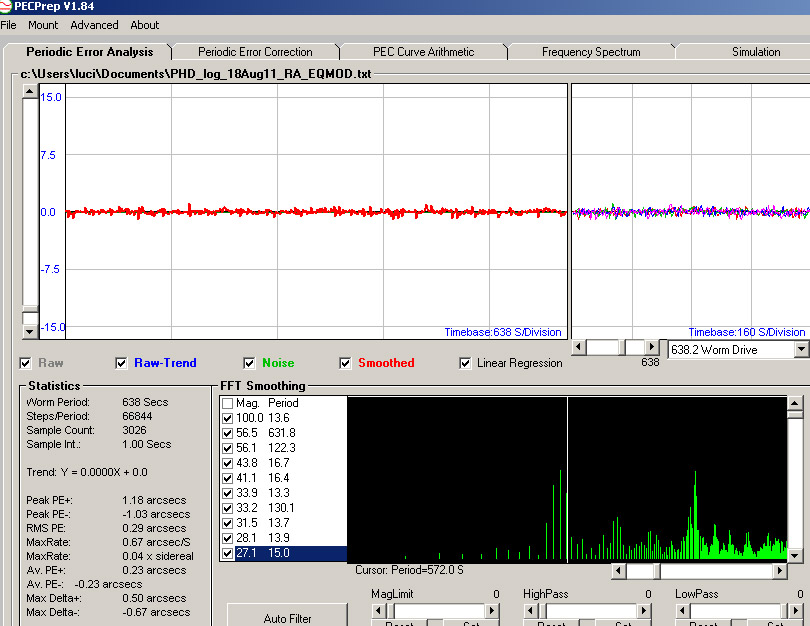Click the Auto Filter button
Image resolution: width=810 pixels, height=626 pixels.
(287, 617)
